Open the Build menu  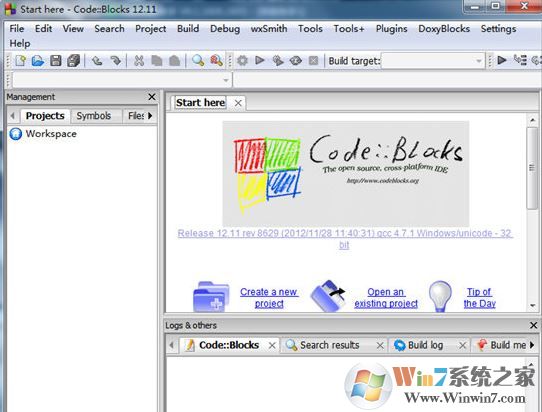[188, 29]
